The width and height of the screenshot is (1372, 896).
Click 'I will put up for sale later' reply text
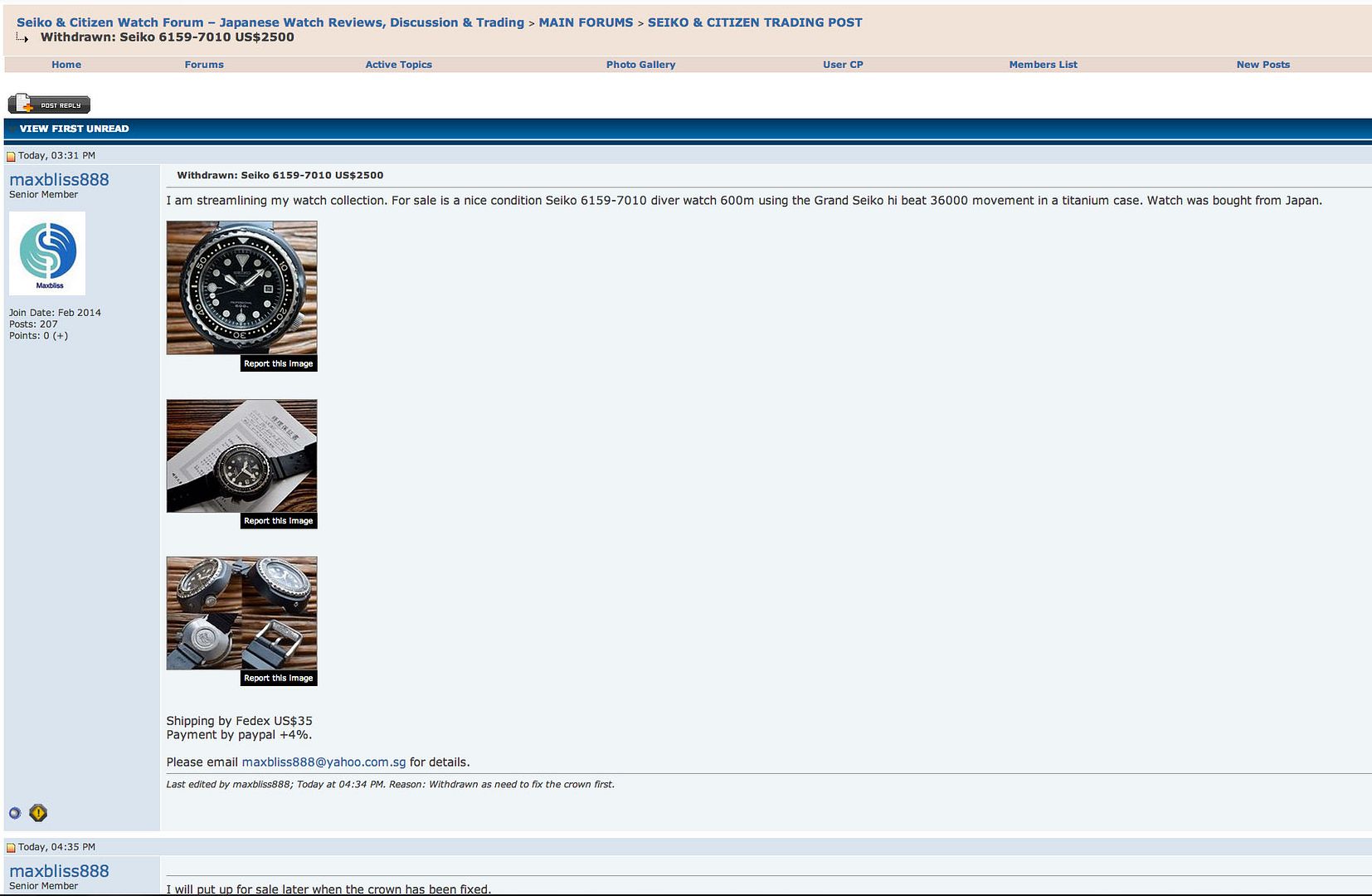(x=328, y=889)
